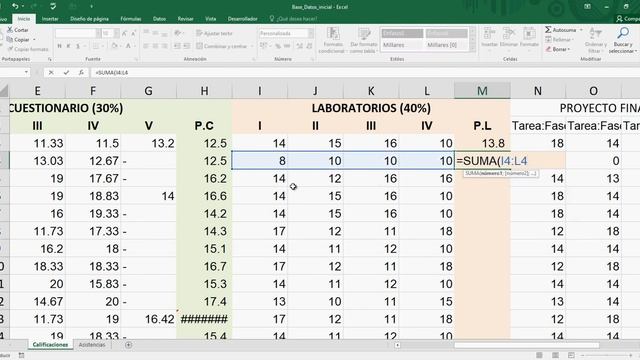Cancel the formula entry with the X icon
The image size is (640, 360).
coord(51,72)
